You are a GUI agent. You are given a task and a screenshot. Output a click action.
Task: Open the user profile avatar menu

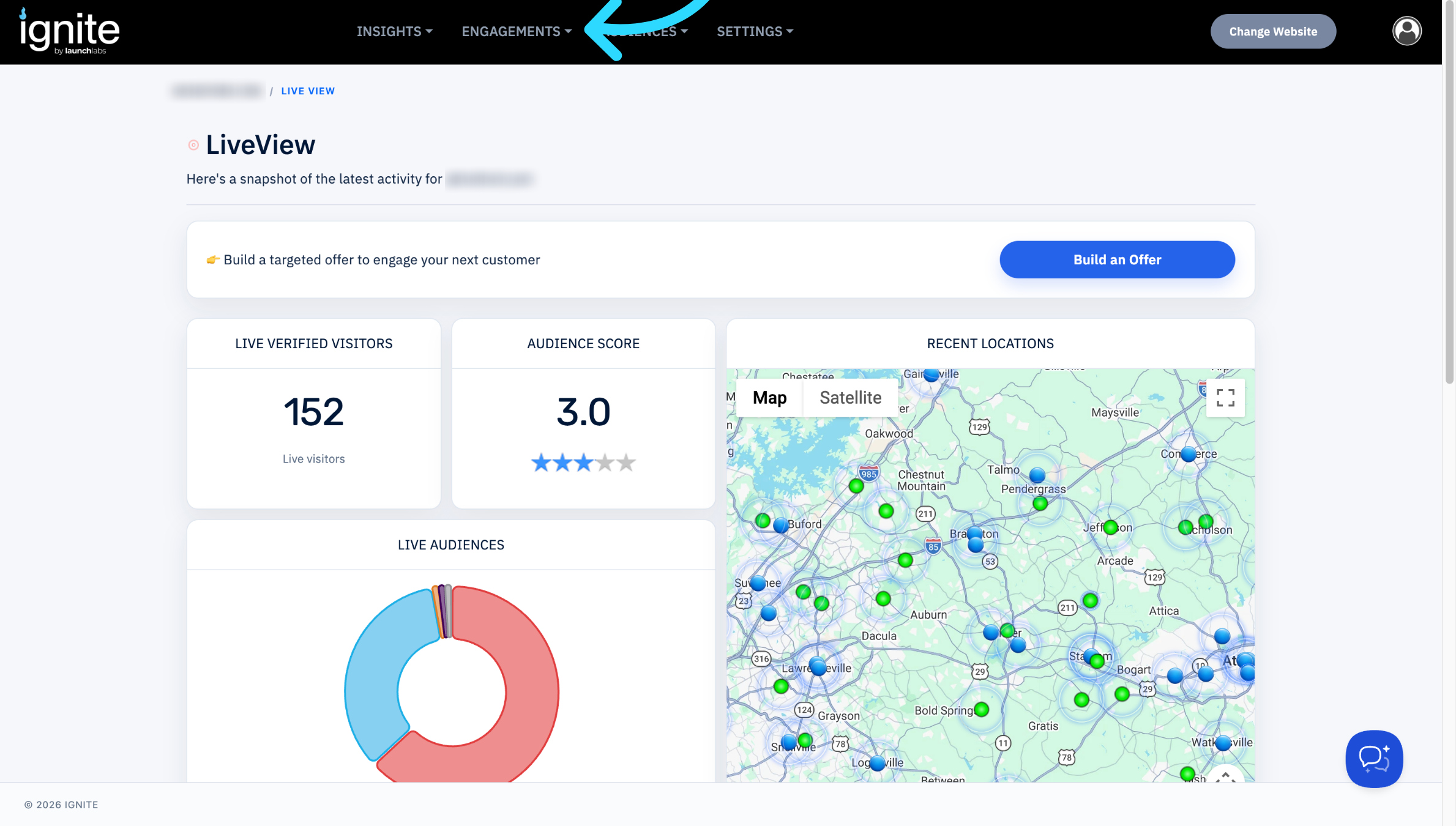[x=1407, y=31]
